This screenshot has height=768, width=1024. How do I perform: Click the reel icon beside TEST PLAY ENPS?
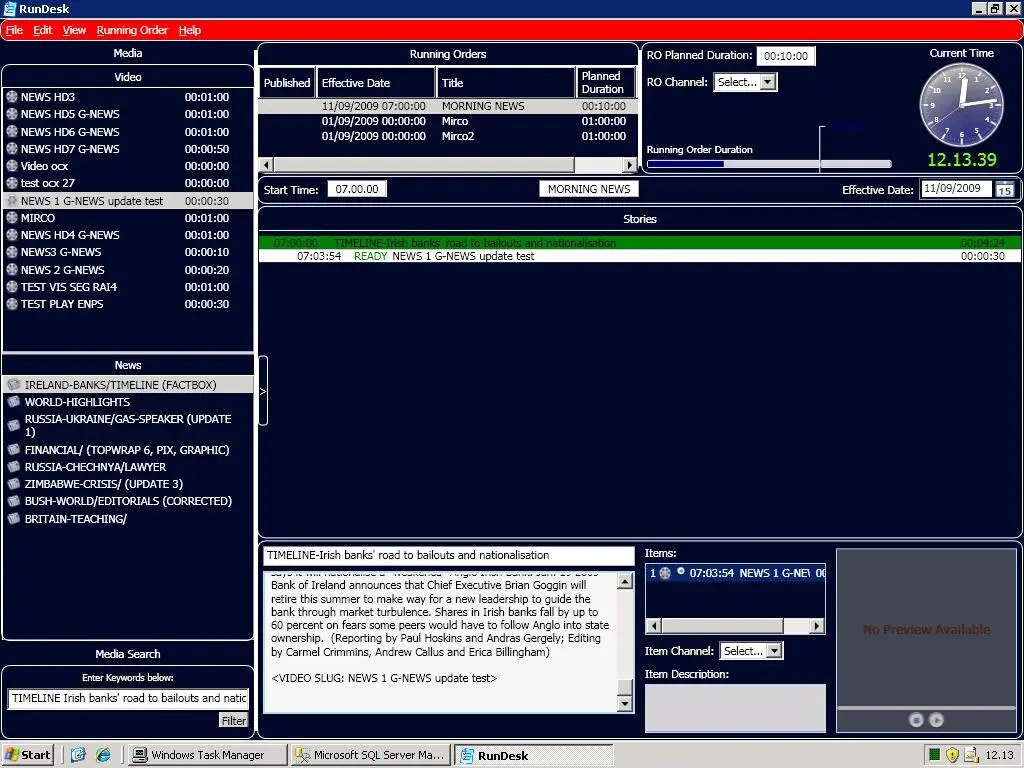(12, 304)
